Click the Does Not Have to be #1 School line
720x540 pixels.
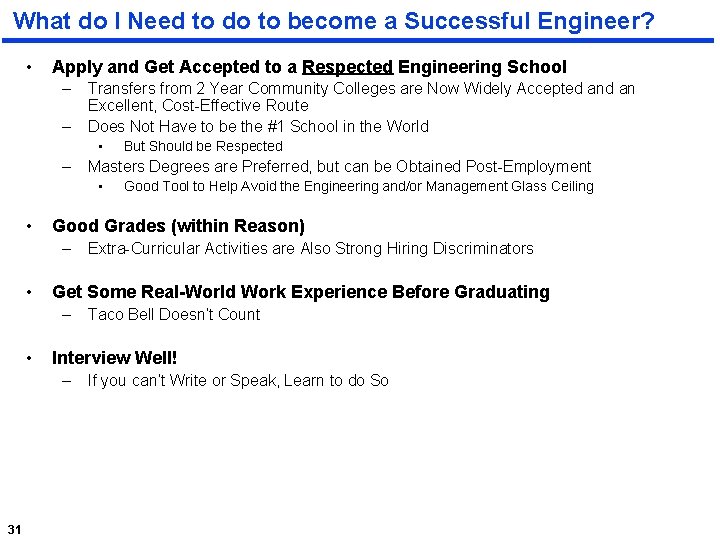(x=259, y=126)
